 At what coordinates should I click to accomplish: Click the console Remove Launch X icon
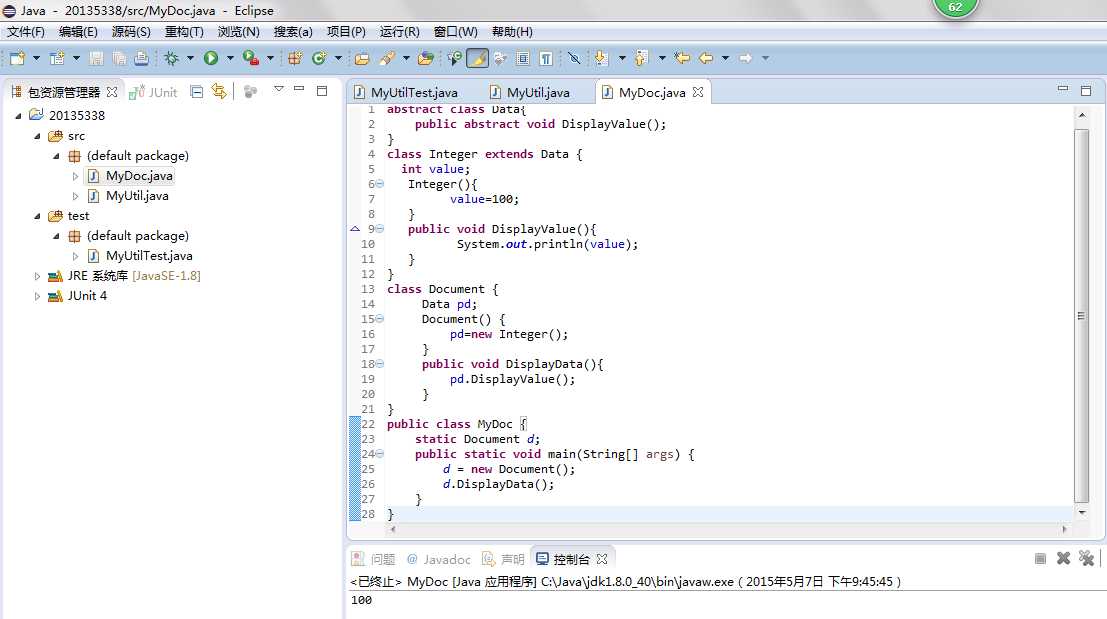point(1063,558)
